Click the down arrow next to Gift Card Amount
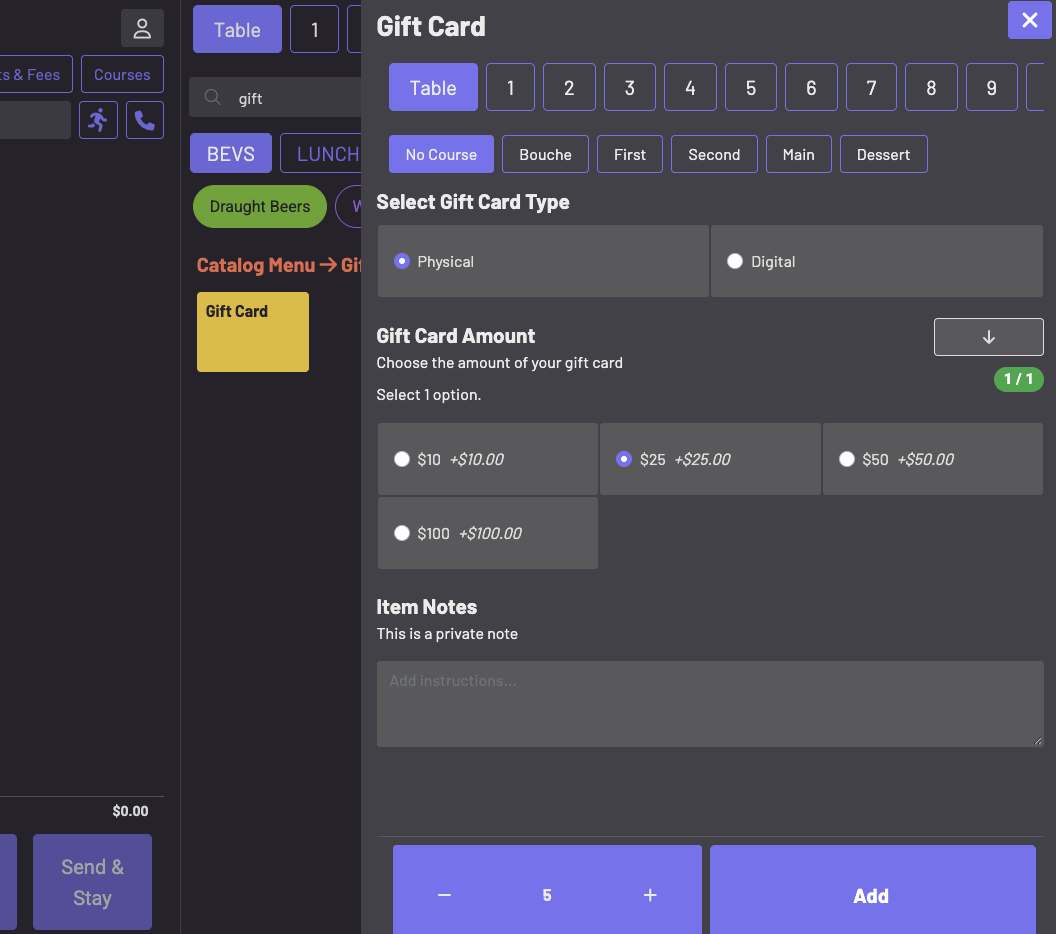Viewport: 1056px width, 934px height. click(x=988, y=337)
